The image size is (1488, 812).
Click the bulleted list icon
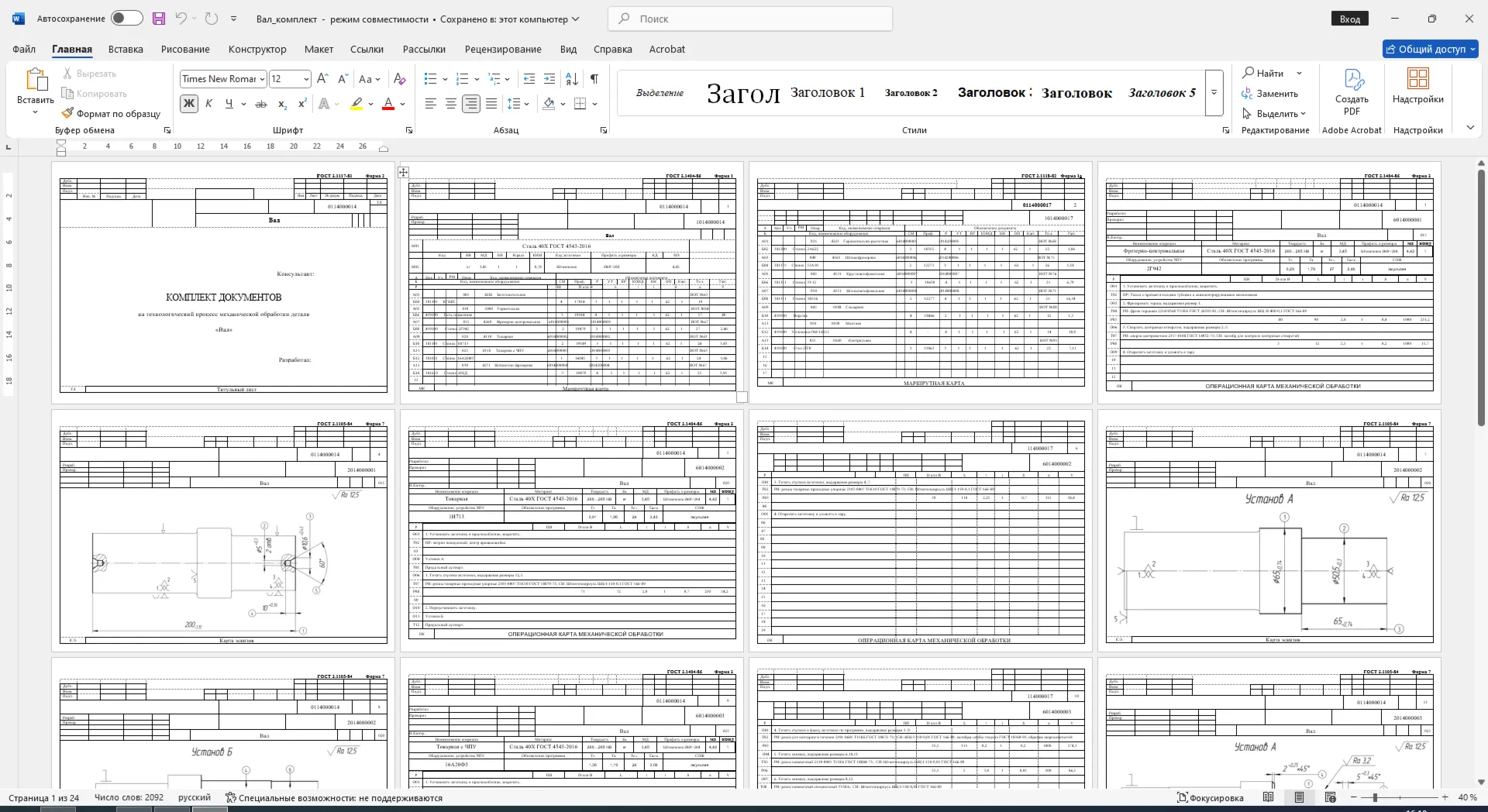point(431,79)
